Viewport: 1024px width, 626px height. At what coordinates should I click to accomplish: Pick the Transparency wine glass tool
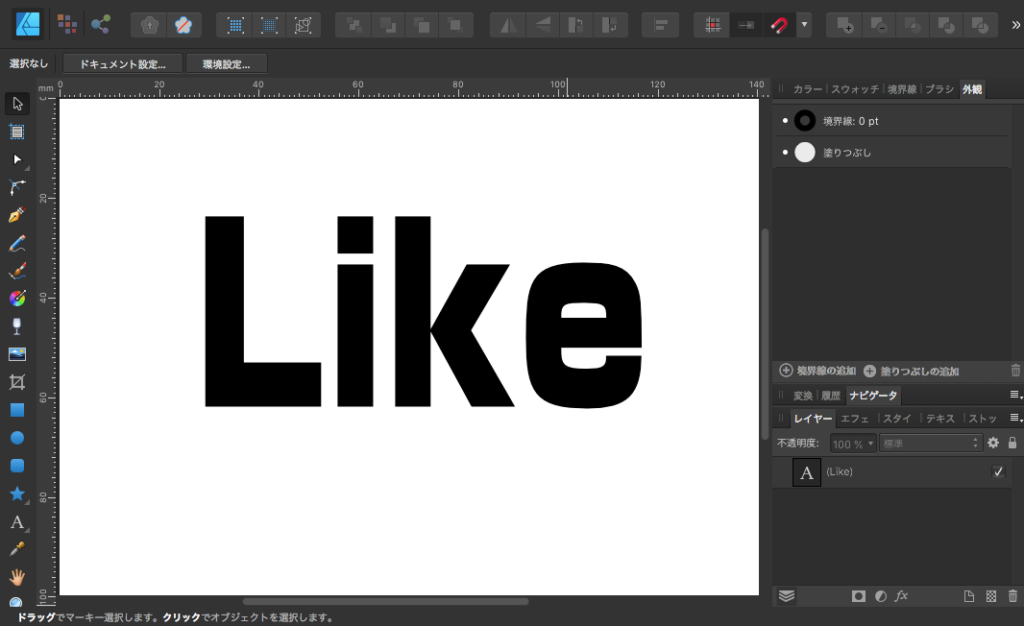click(16, 326)
